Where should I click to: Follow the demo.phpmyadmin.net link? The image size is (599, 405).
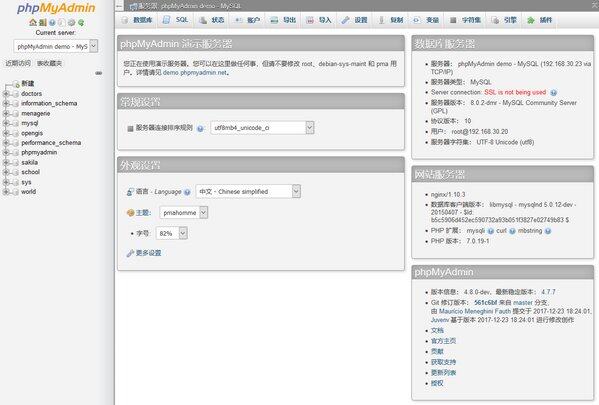(x=195, y=73)
